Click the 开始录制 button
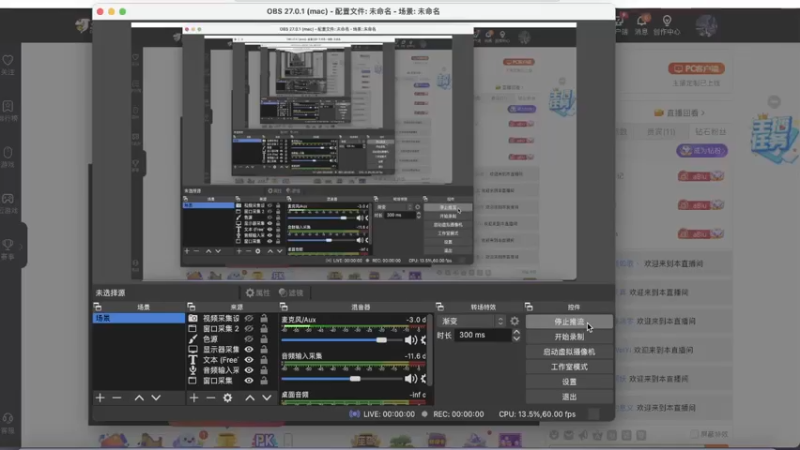800x450 pixels. [x=569, y=337]
